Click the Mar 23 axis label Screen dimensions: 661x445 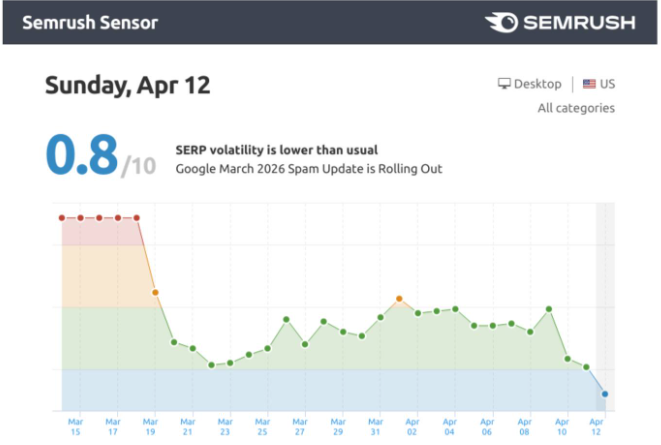click(225, 426)
